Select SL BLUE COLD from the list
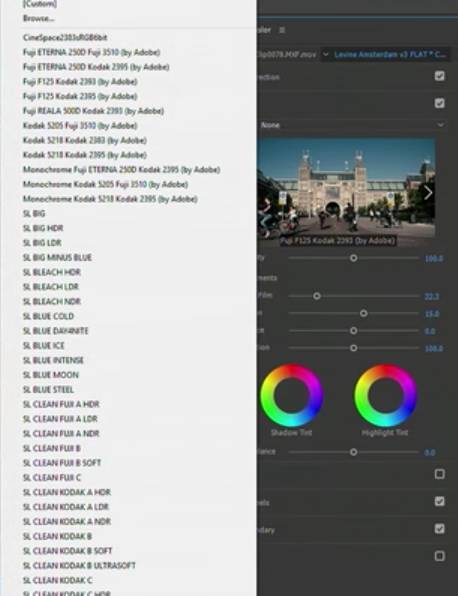458x596 pixels. tap(48, 316)
